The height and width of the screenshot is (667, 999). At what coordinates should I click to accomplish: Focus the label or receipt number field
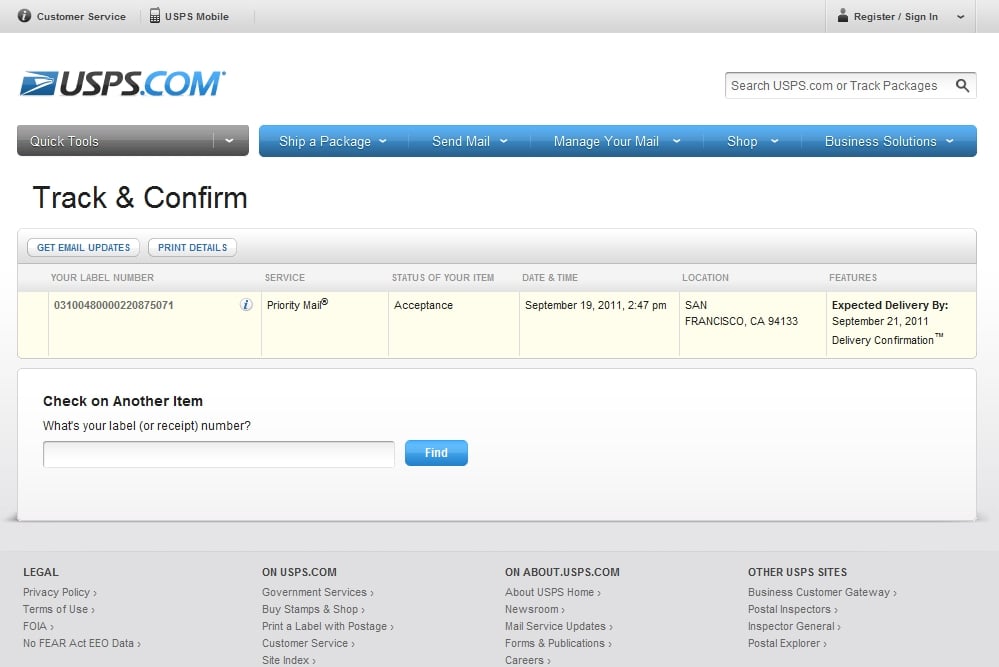[x=218, y=454]
